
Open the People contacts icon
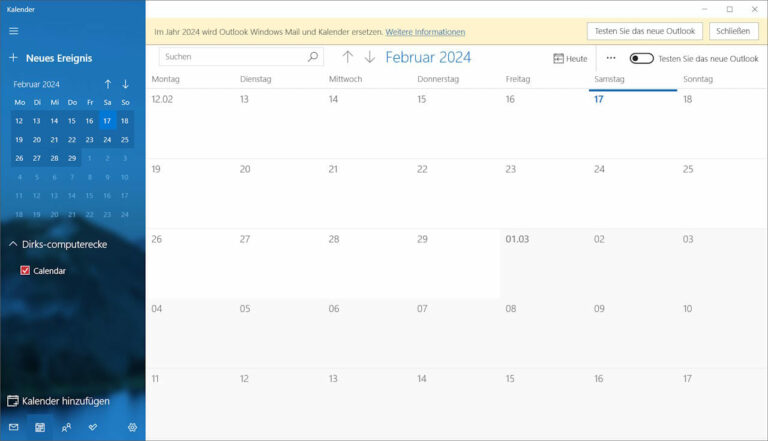(66, 427)
